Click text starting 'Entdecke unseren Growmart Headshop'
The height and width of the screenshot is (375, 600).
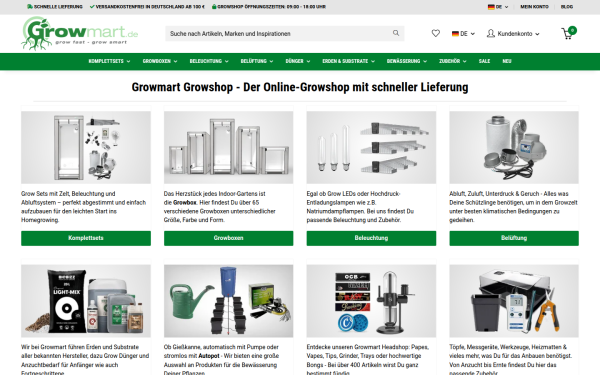[x=368, y=360]
